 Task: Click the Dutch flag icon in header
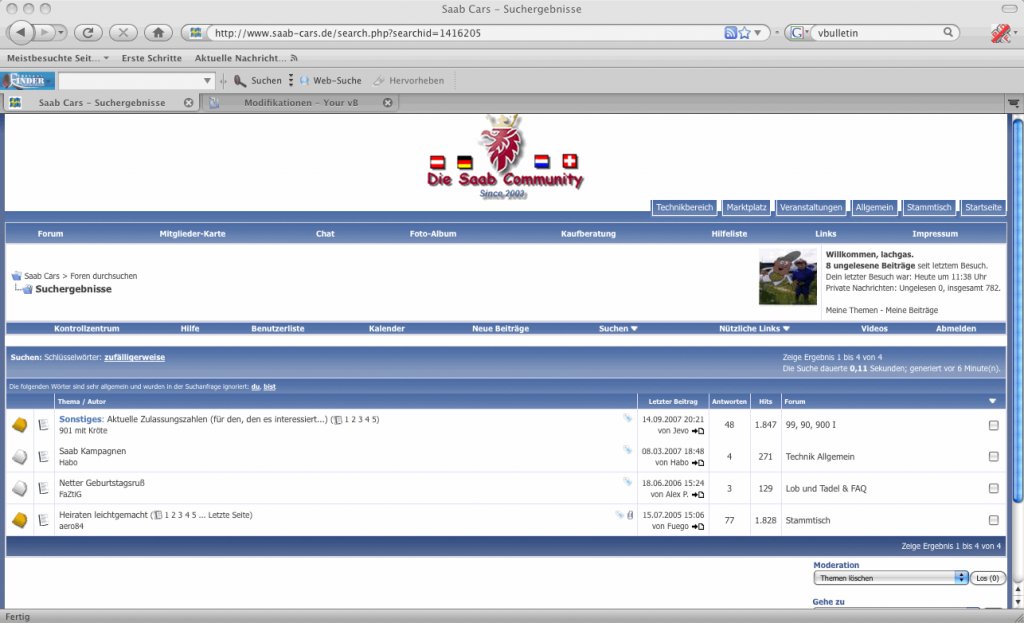pos(541,161)
